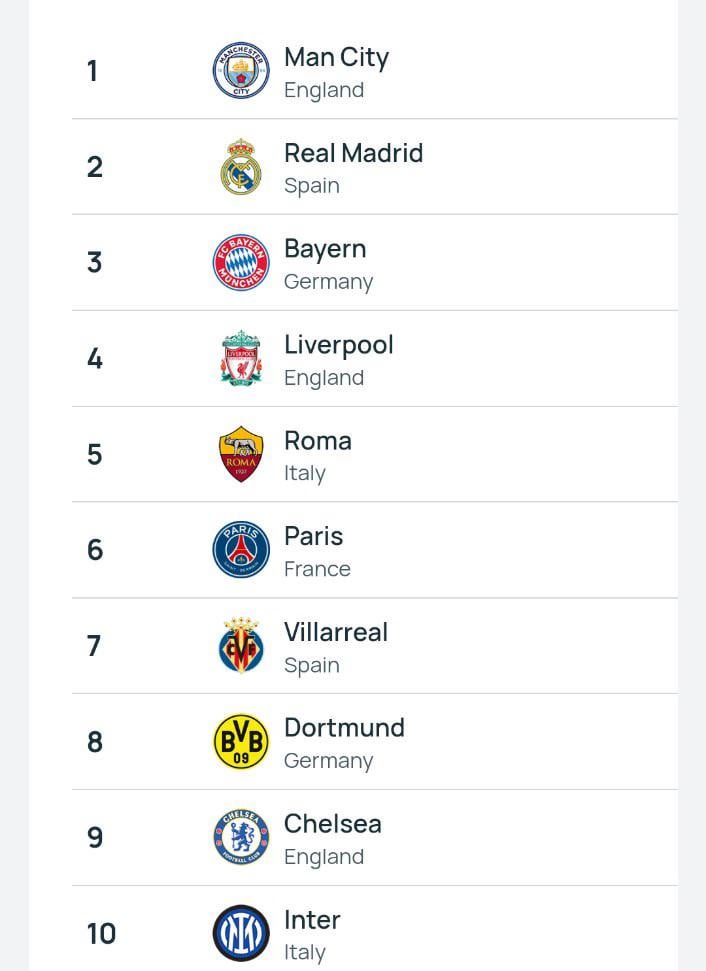Click the Chelsea club crest
Screen dimensions: 706x971
240,837
